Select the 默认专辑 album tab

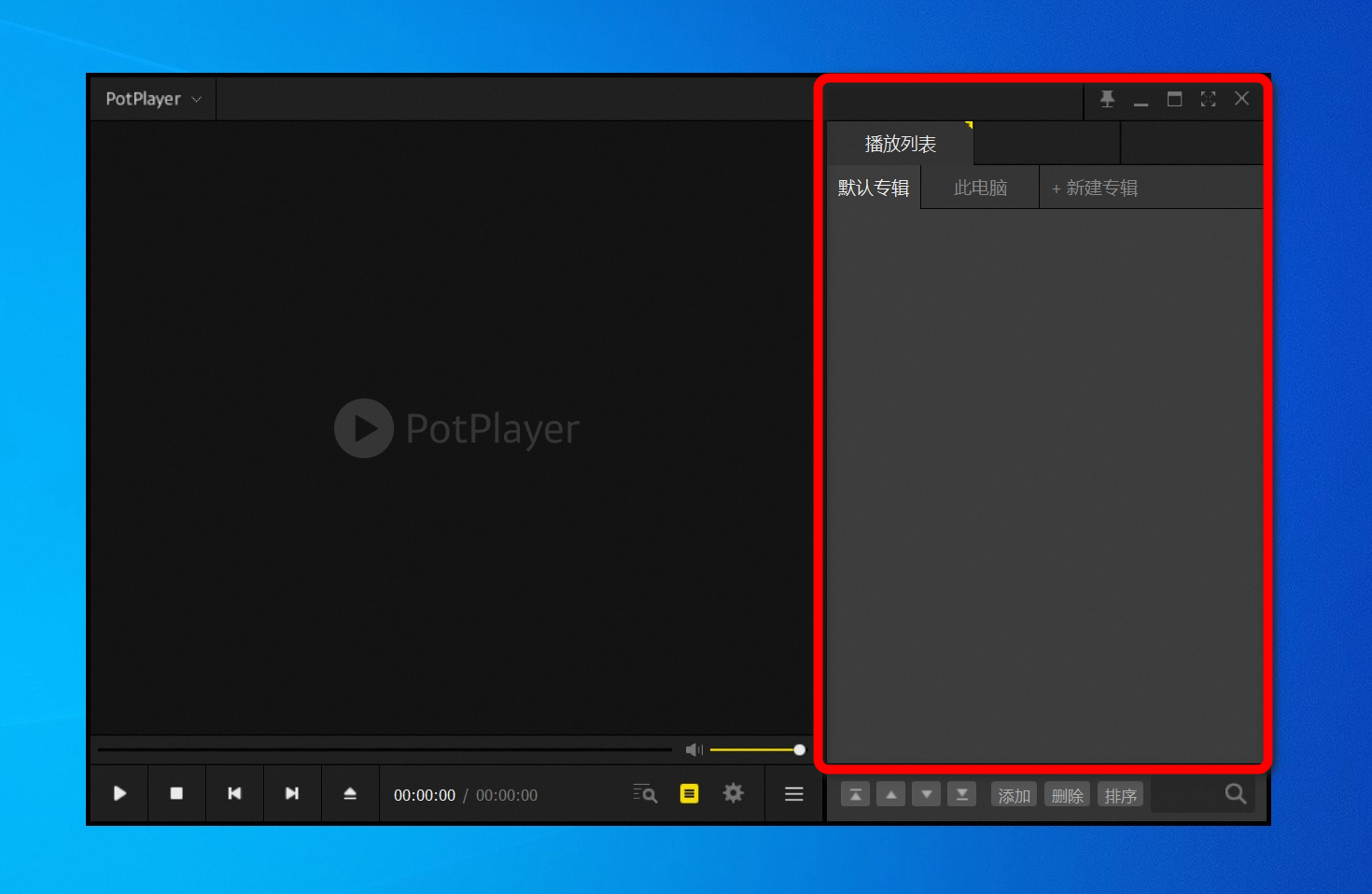point(874,188)
